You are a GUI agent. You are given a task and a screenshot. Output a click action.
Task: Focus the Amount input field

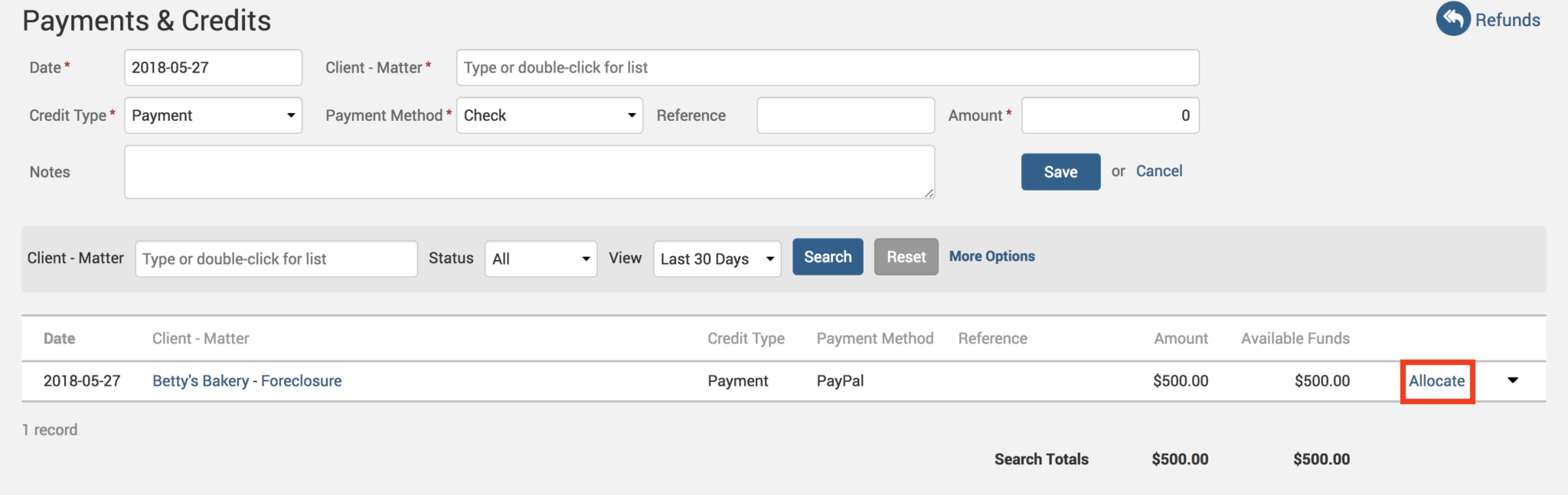pos(1109,116)
